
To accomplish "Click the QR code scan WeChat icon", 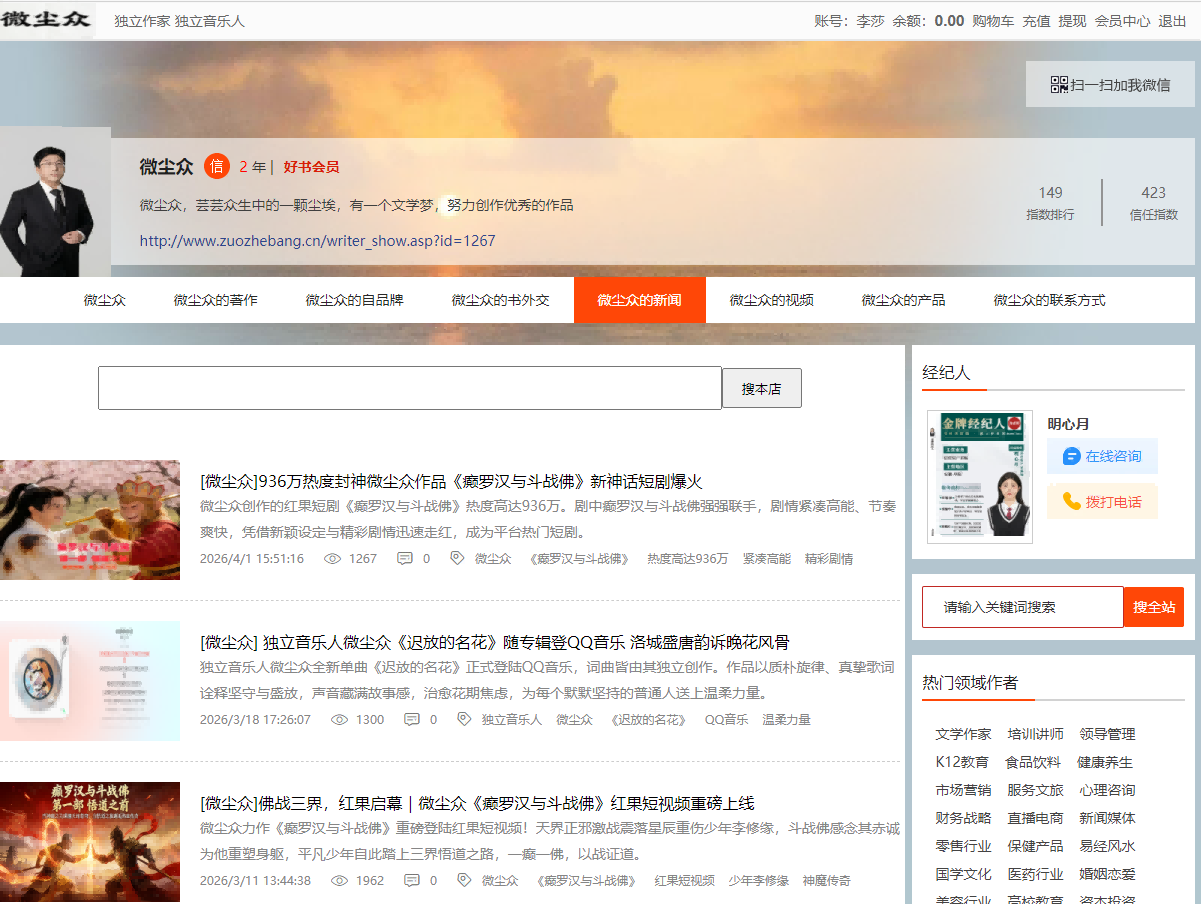I will [1059, 85].
